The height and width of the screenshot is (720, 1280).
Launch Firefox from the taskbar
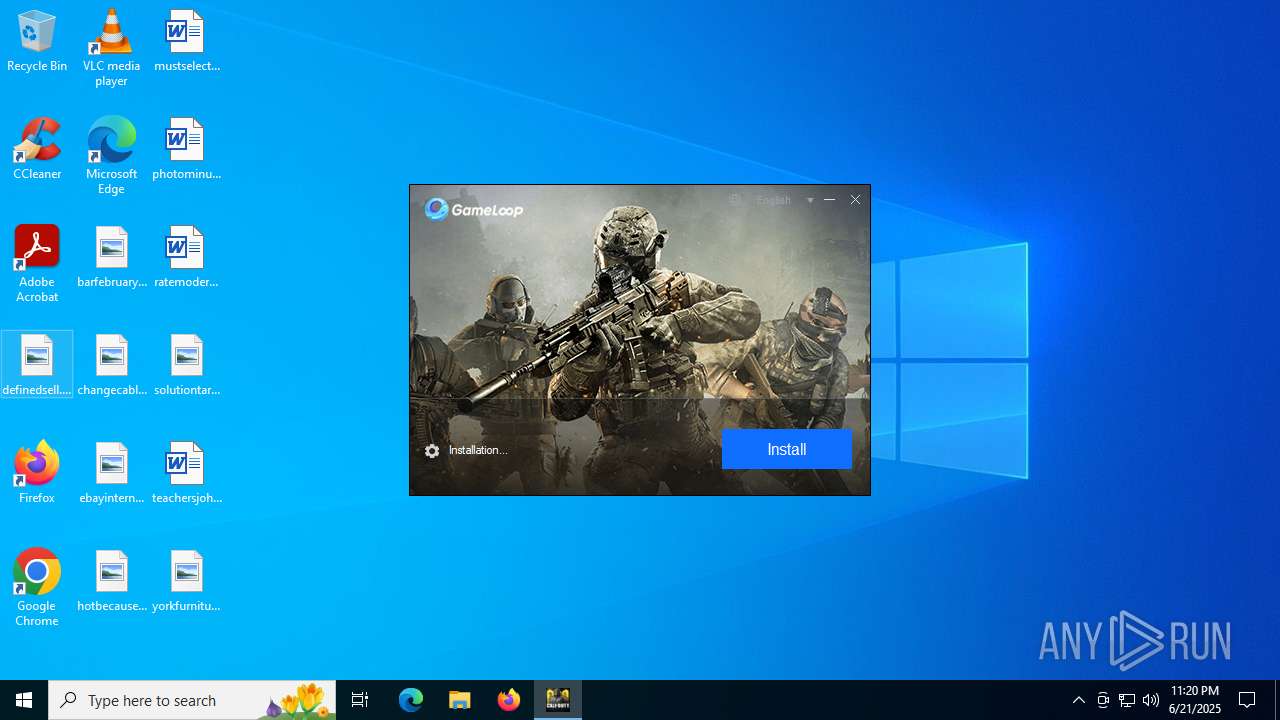coord(509,700)
